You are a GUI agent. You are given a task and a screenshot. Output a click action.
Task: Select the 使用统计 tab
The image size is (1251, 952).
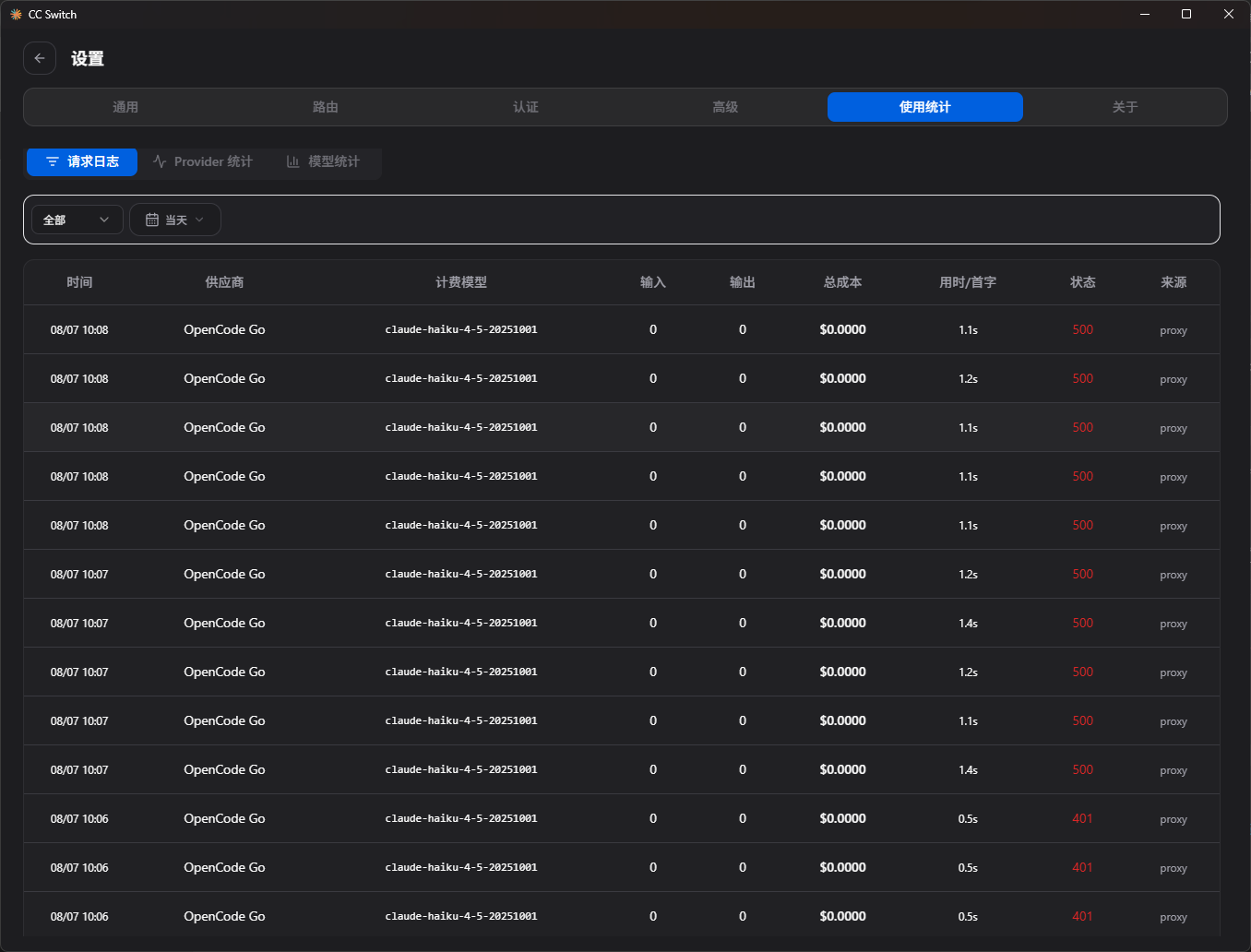coord(925,107)
